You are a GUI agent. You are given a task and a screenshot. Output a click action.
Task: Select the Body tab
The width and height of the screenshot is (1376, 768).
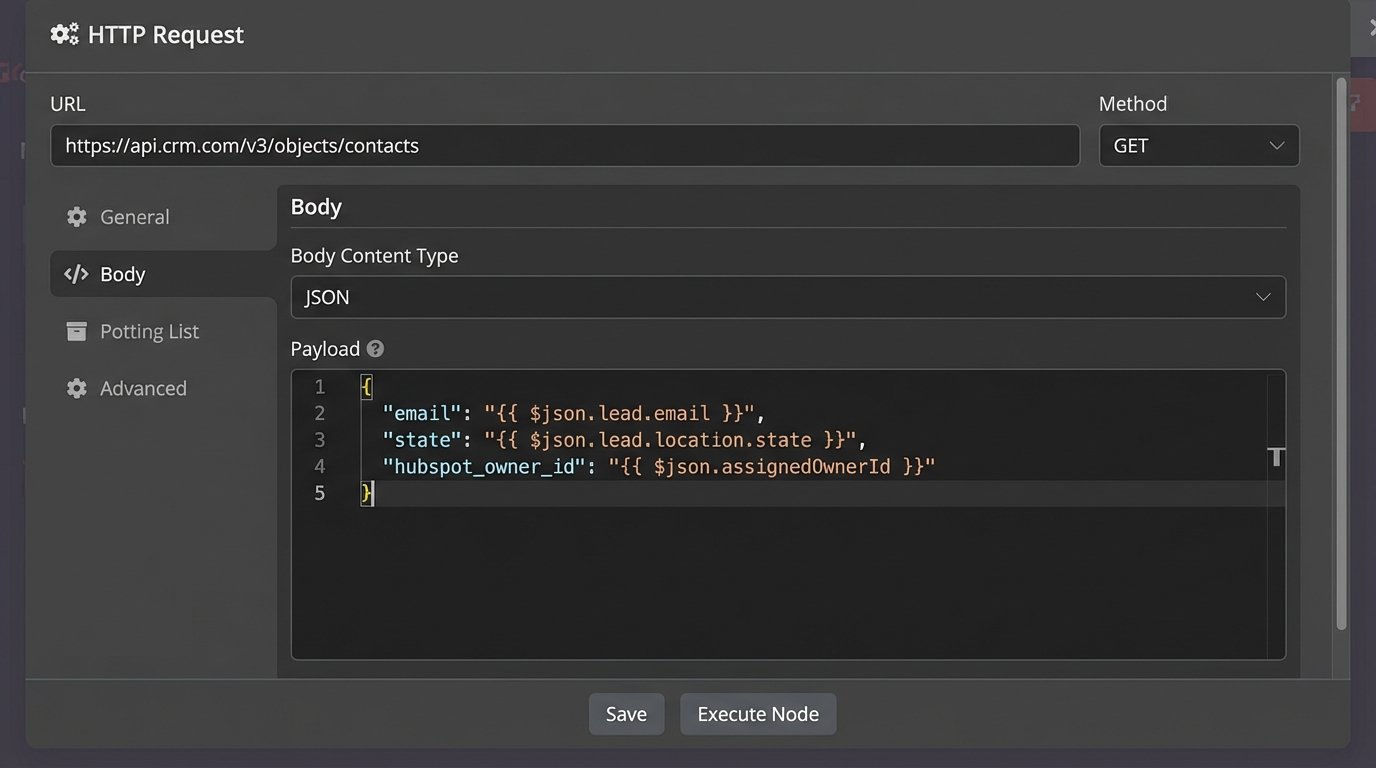click(124, 273)
